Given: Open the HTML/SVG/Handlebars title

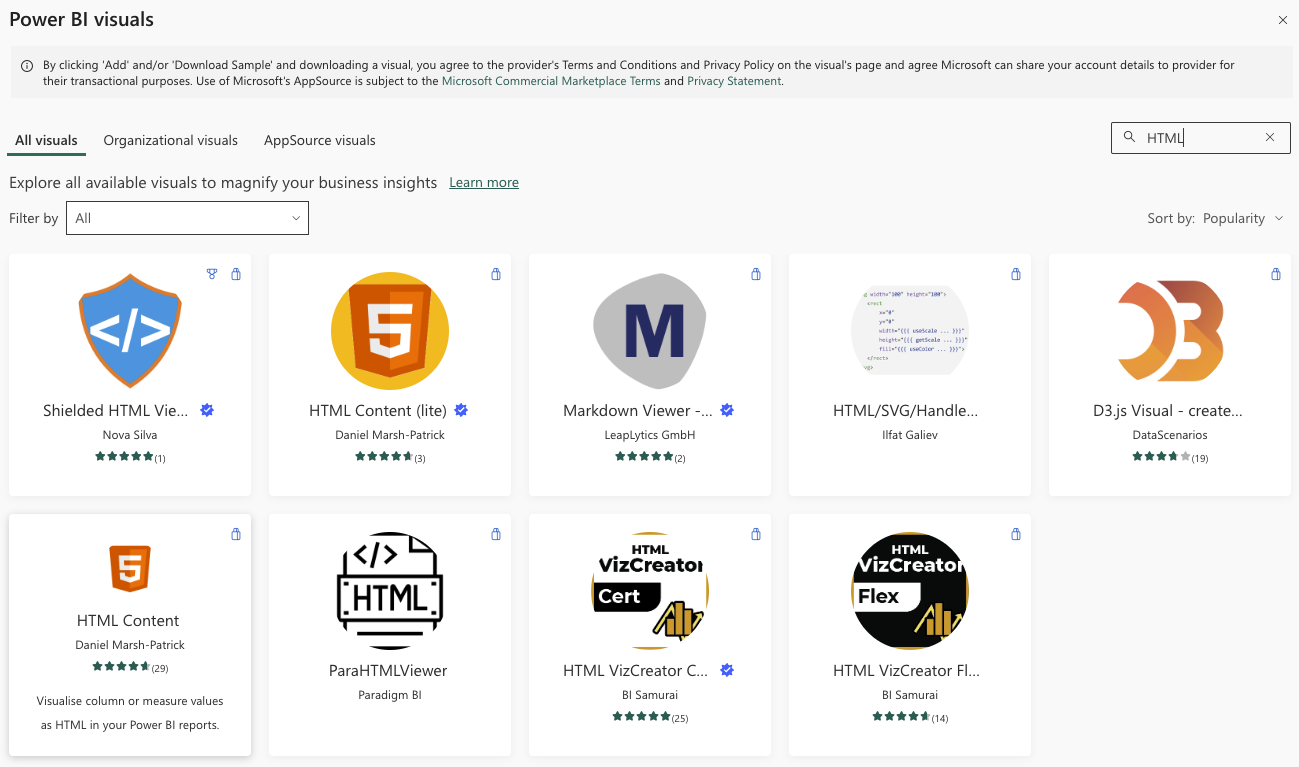Looking at the screenshot, I should pyautogui.click(x=906, y=410).
